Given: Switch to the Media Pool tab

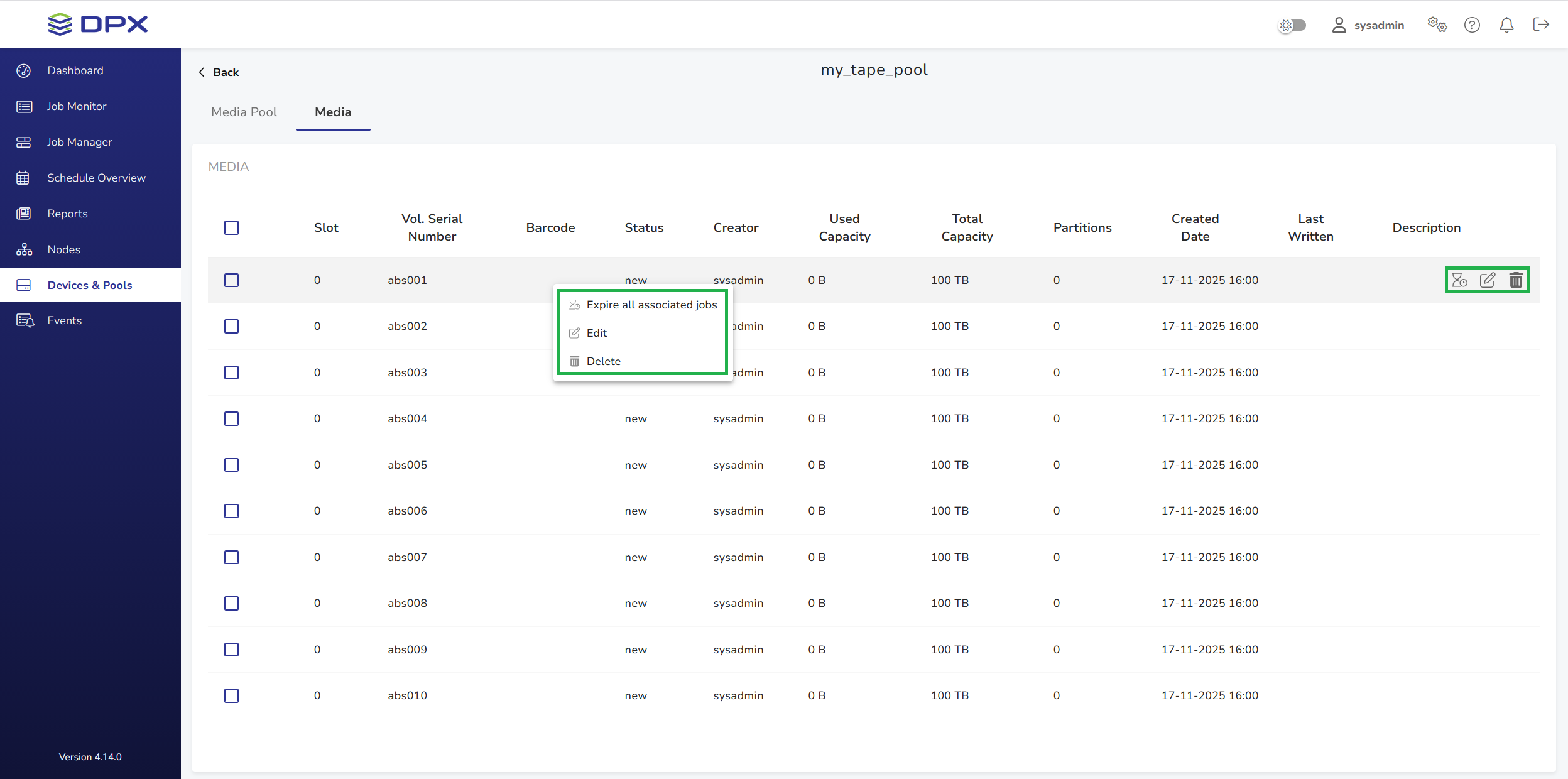Looking at the screenshot, I should point(244,112).
